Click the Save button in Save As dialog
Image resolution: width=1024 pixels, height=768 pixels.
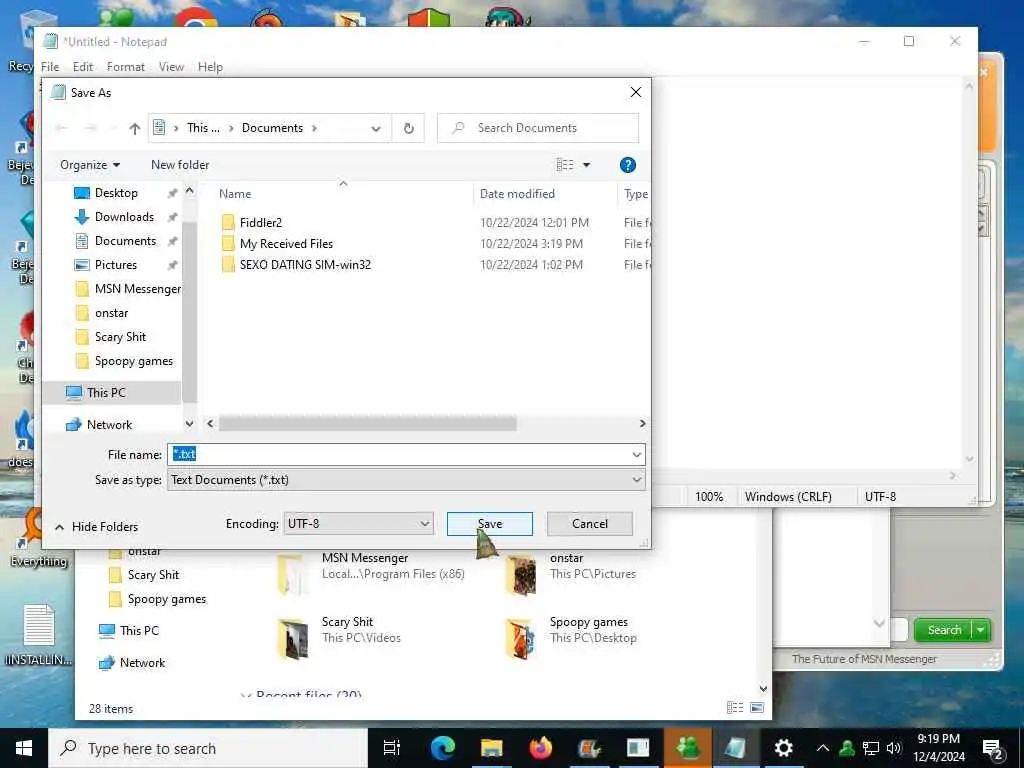pos(490,524)
